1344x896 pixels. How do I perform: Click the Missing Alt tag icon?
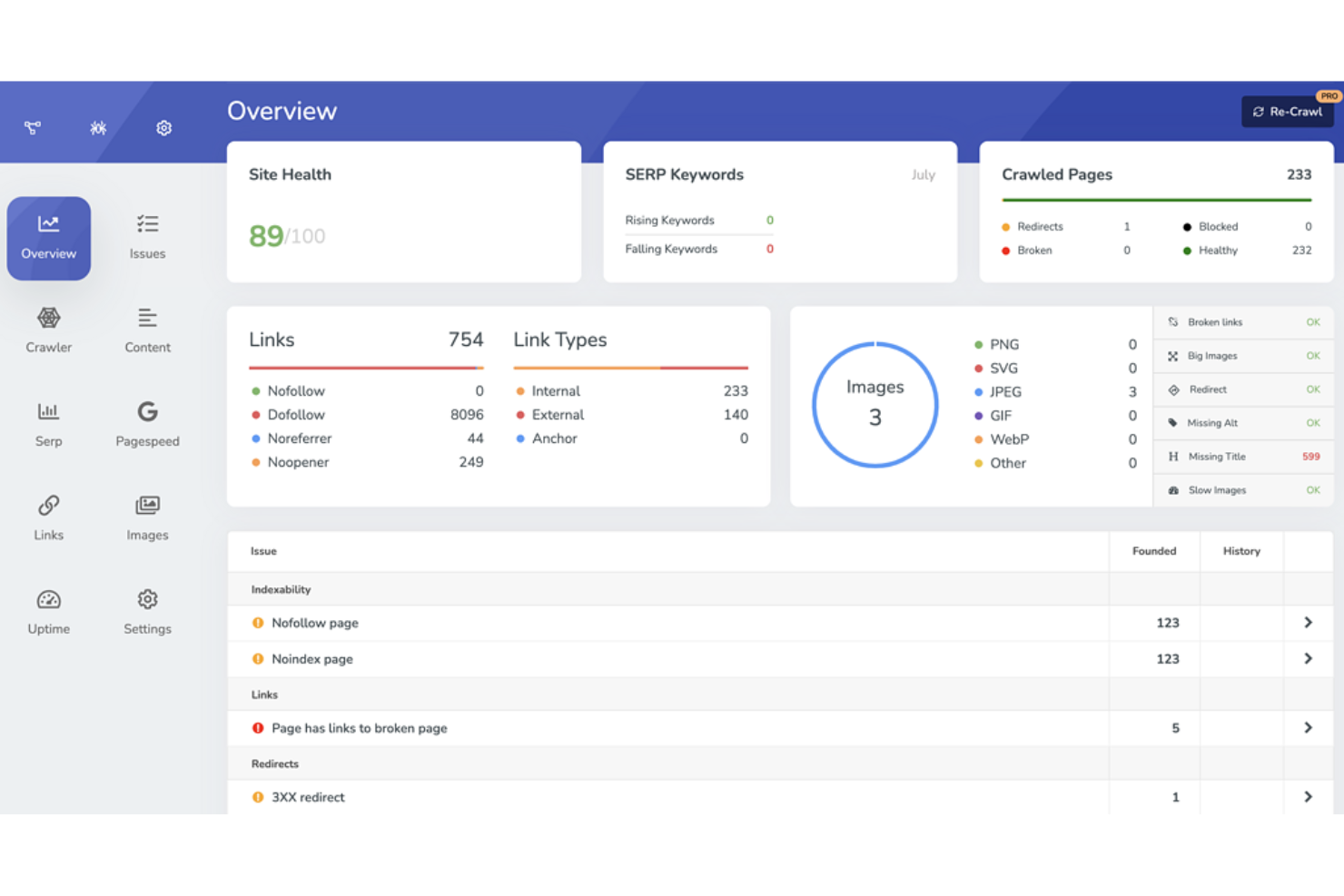(x=1173, y=423)
